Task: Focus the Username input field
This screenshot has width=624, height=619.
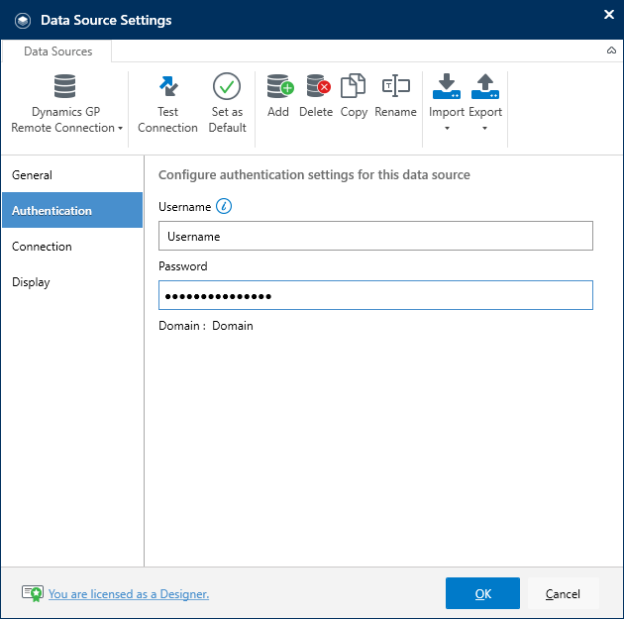Action: 375,236
